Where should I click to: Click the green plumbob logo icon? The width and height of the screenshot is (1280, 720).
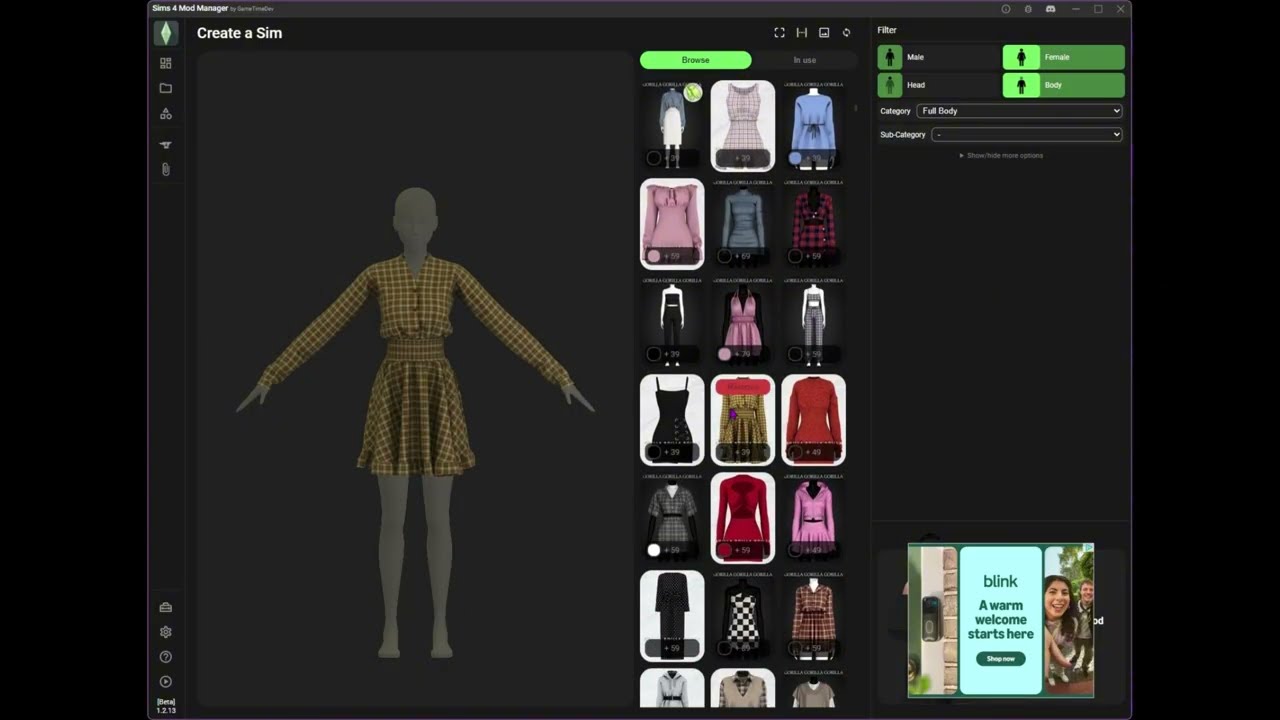point(165,33)
